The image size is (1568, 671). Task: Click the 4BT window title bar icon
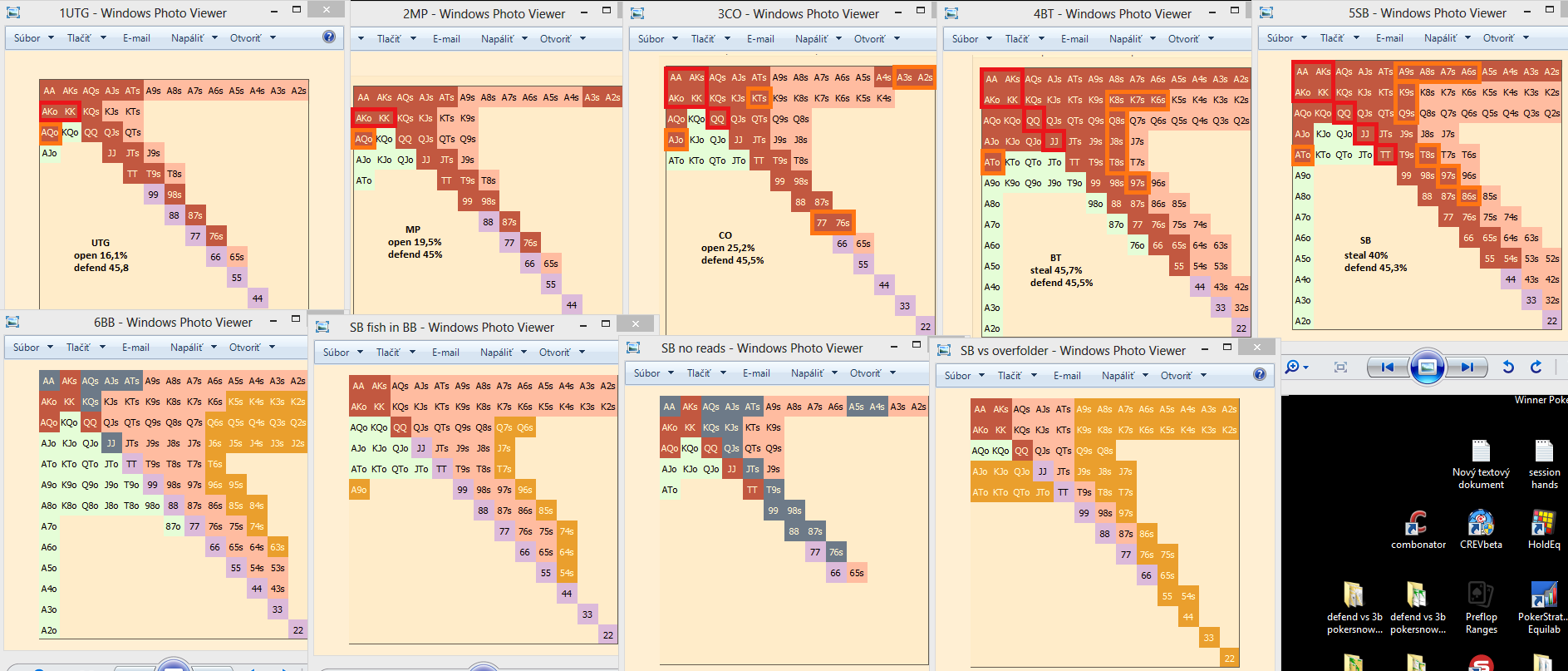pos(951,13)
